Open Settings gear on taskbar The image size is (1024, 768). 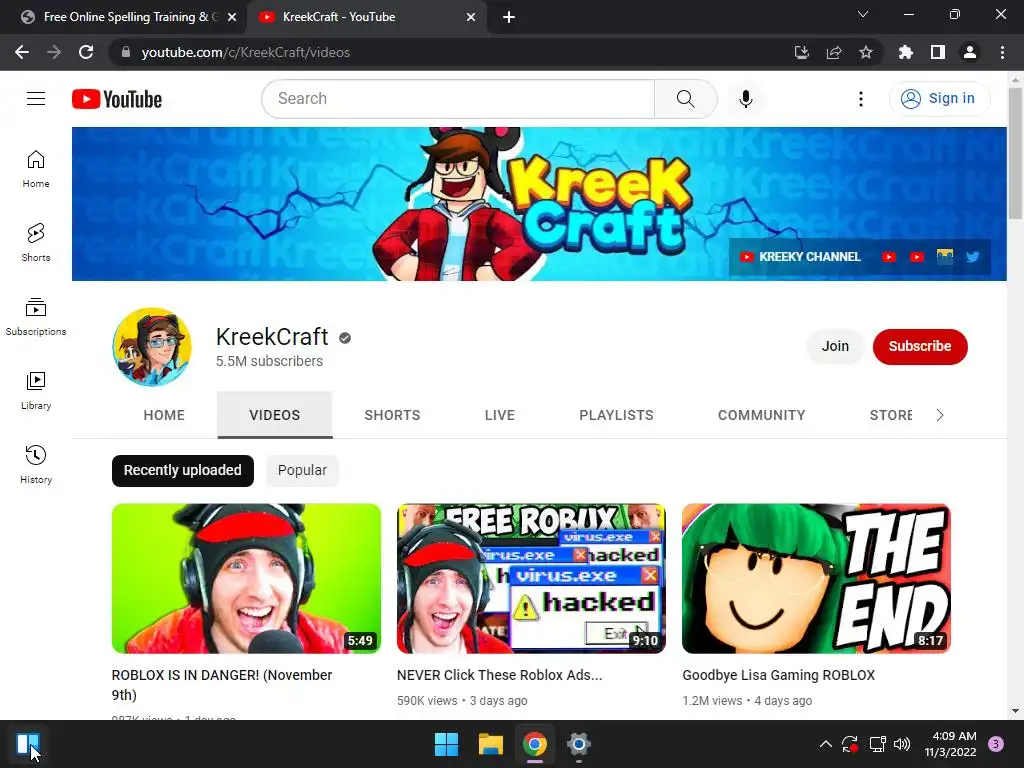(579, 744)
